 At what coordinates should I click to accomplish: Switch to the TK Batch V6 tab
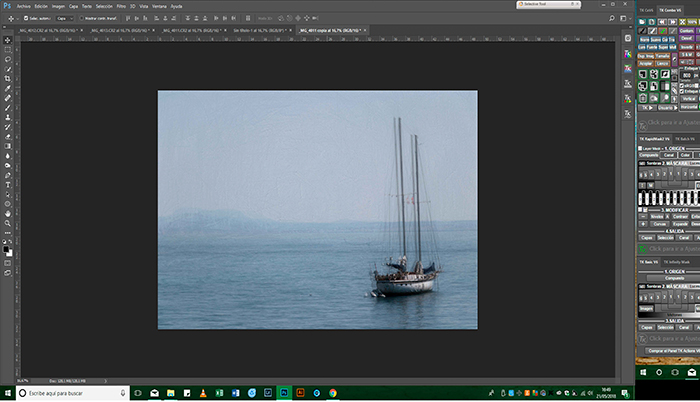(x=684, y=138)
